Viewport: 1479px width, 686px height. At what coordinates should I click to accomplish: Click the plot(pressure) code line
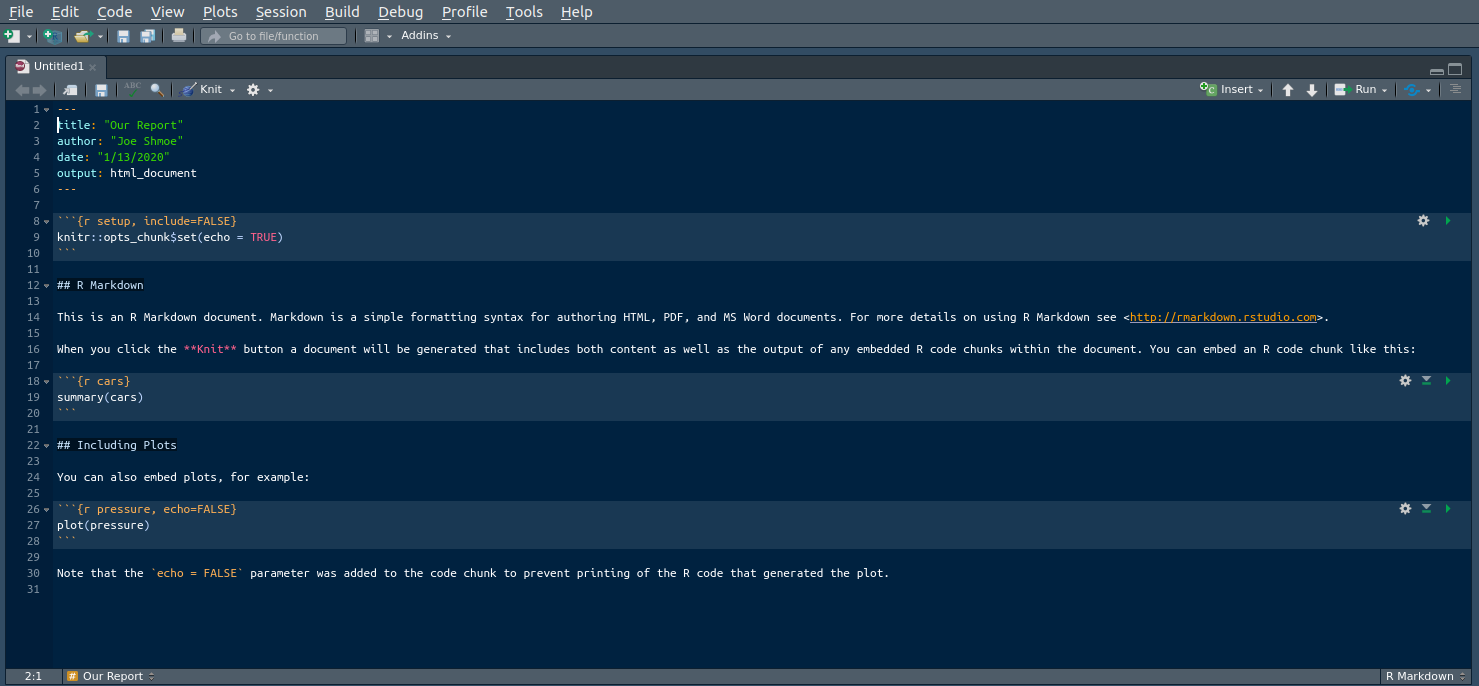(x=103, y=525)
